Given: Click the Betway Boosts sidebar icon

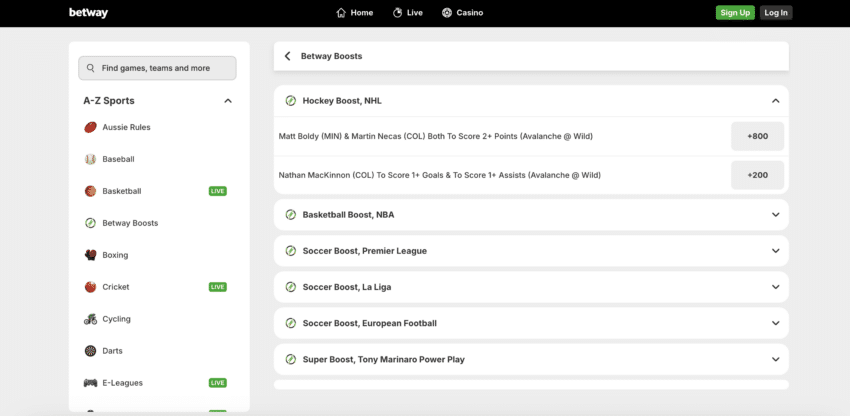Looking at the screenshot, I should click(91, 223).
